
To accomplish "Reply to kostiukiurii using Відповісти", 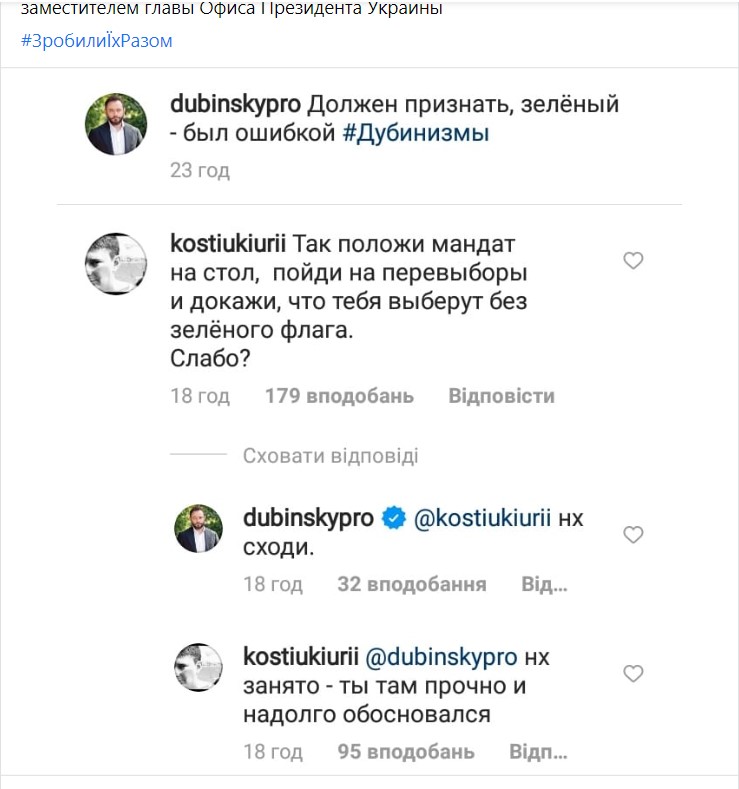I will tap(502, 396).
